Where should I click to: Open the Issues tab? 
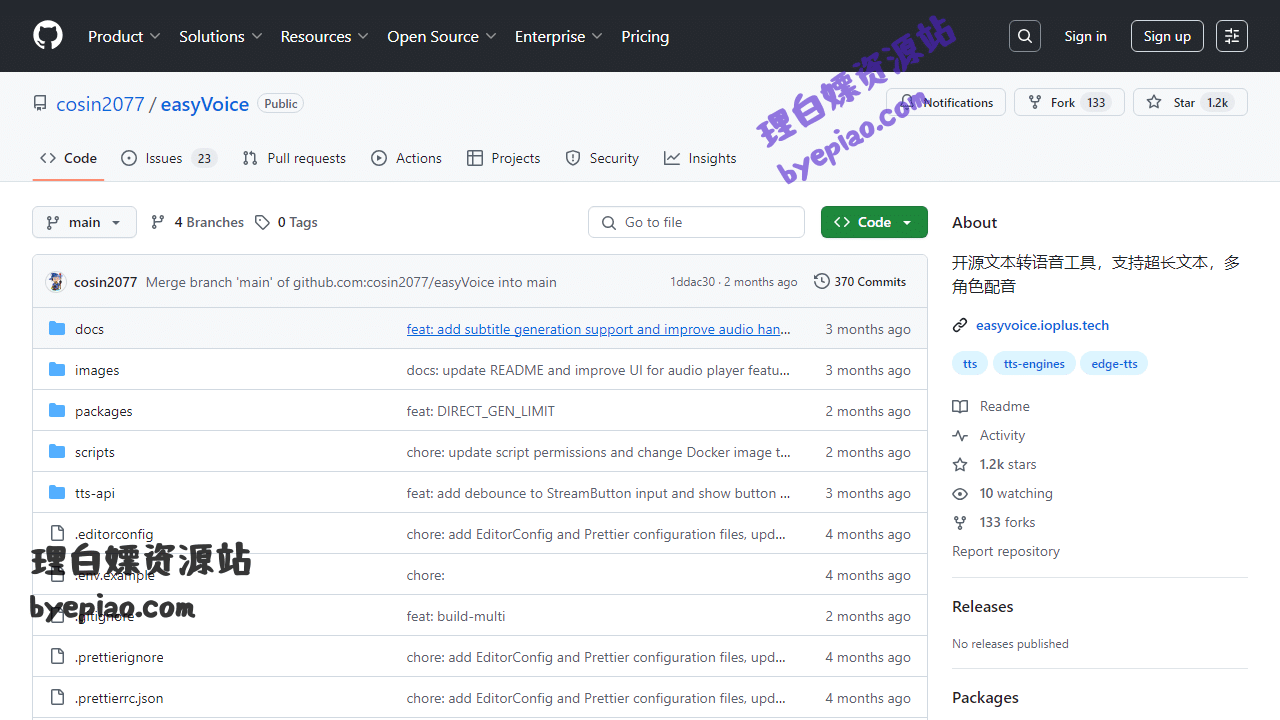(x=169, y=158)
